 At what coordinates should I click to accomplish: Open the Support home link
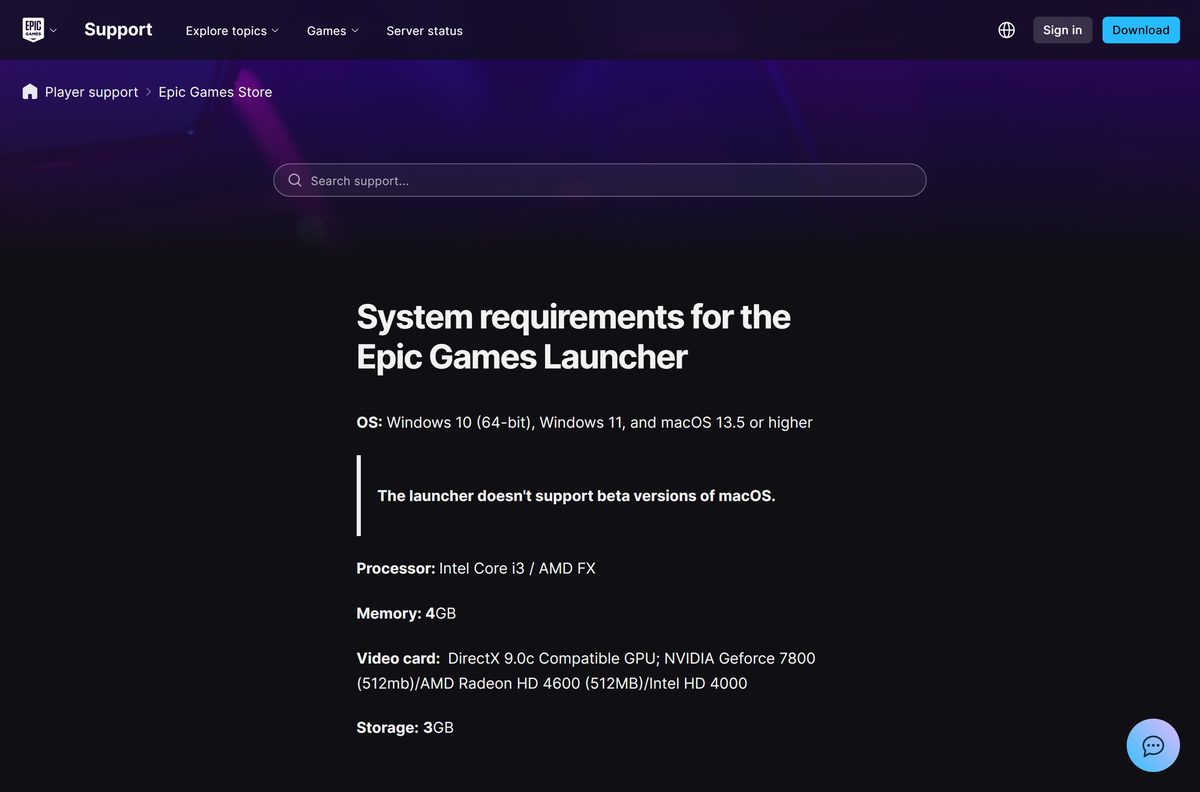tap(118, 30)
